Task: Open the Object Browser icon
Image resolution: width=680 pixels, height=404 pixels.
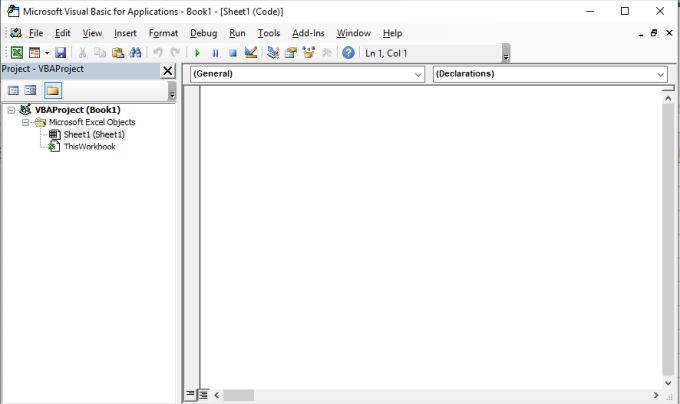Action: click(x=309, y=53)
